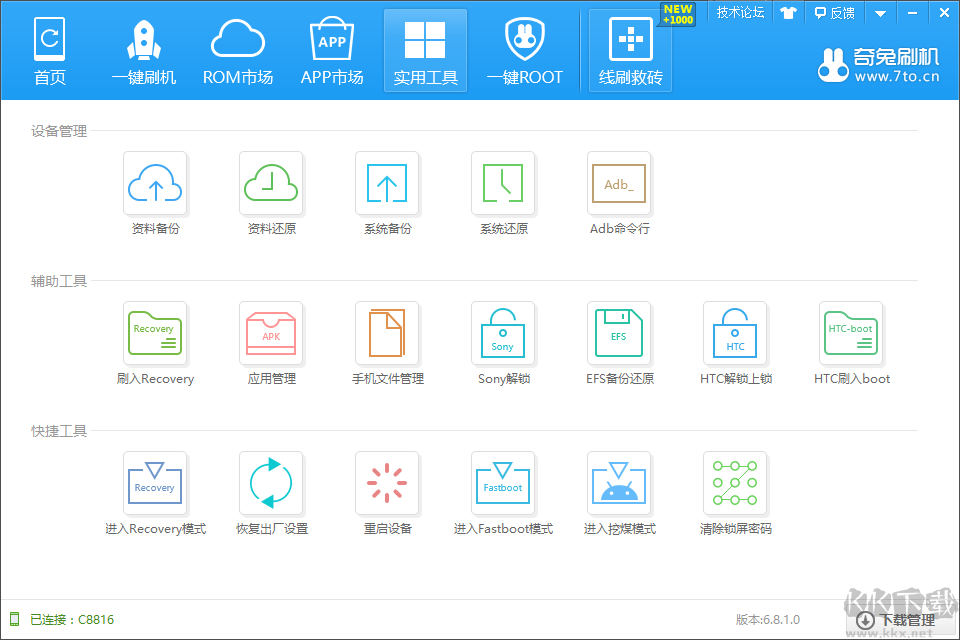Open the 资料还原 data restore tool

coord(271,184)
